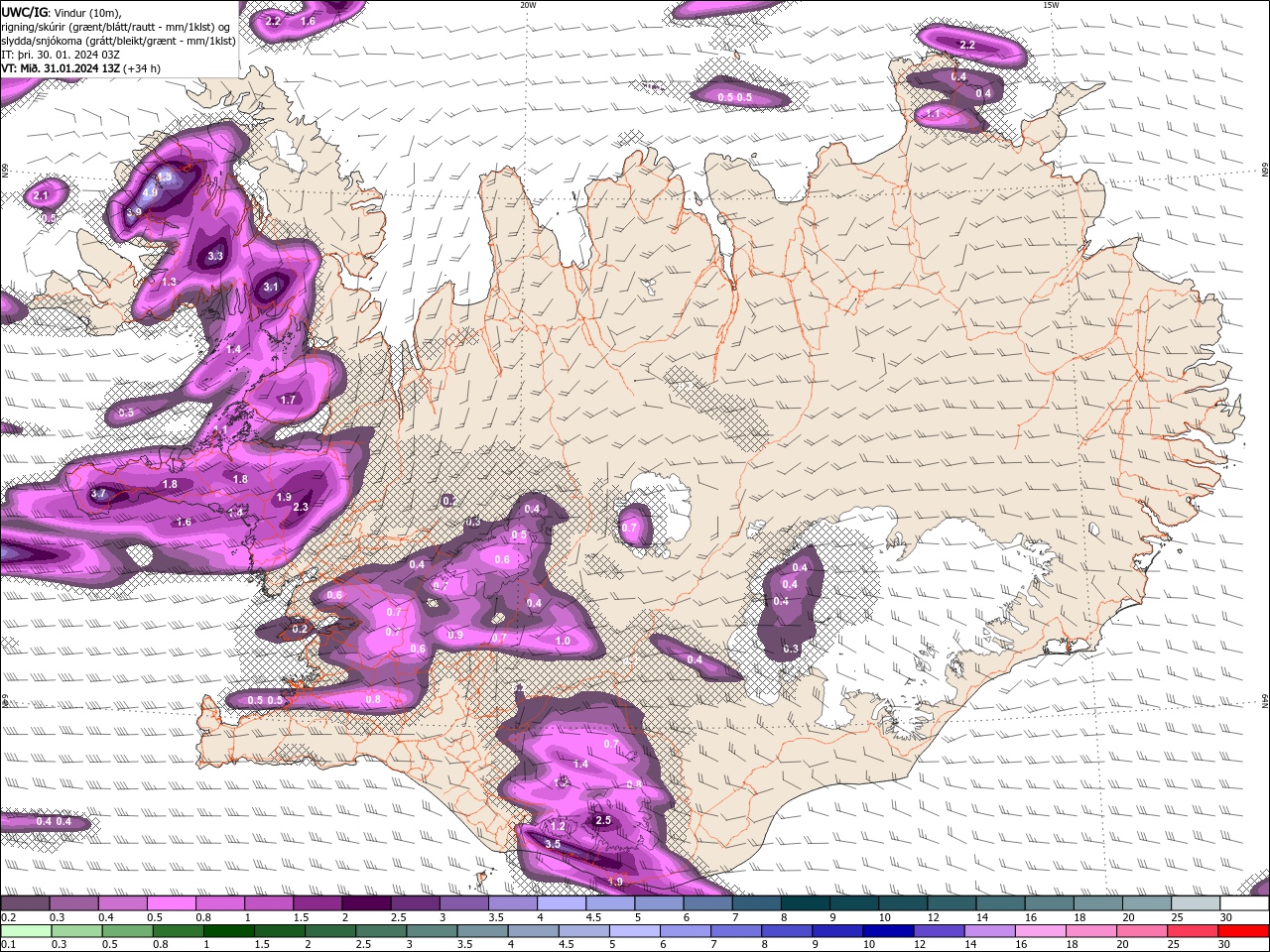The width and height of the screenshot is (1270, 952).
Task: Click the violet 12 rain legend swatch
Action: point(939,931)
